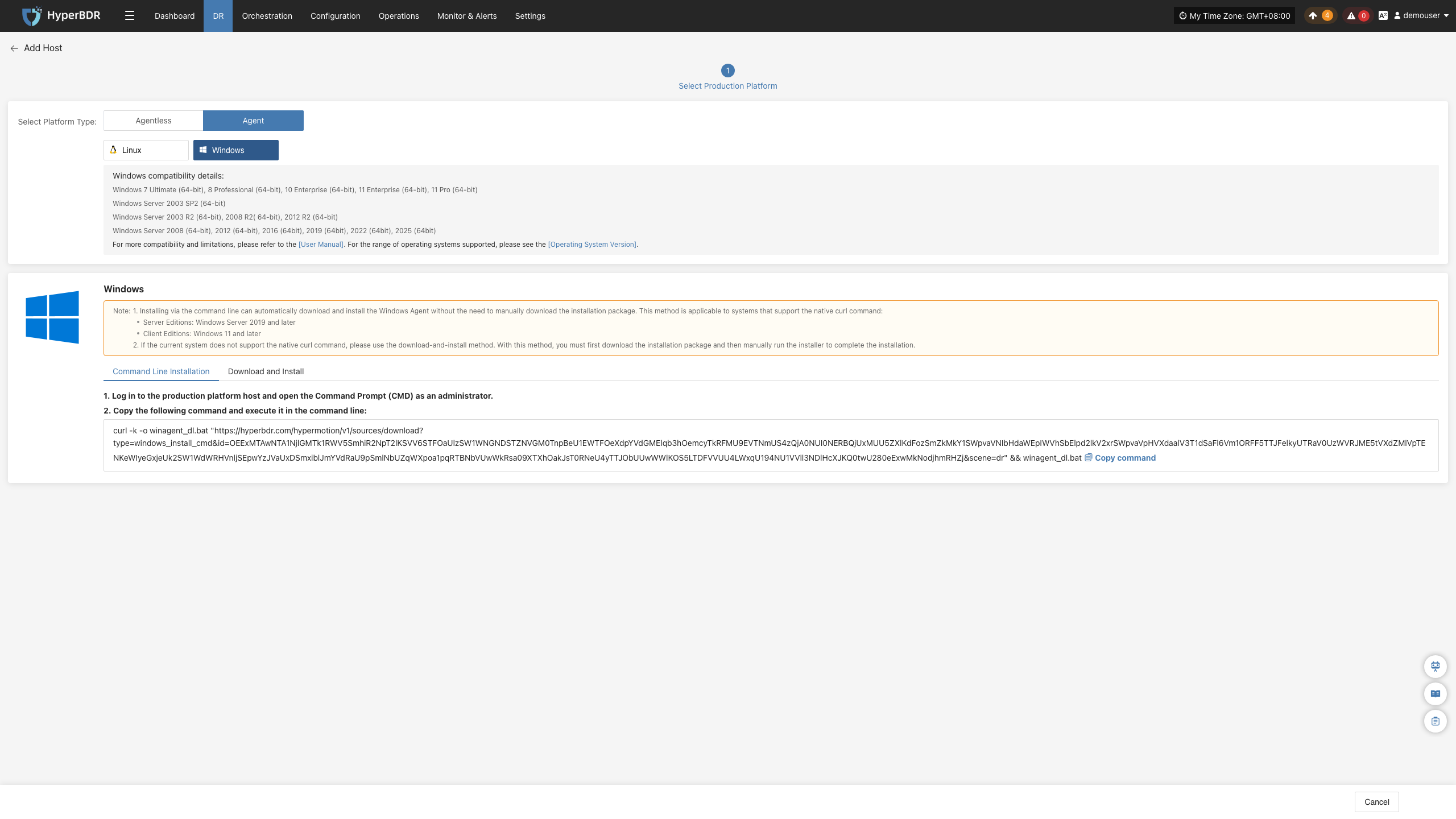1456x819 pixels.
Task: Open the alert warning triangle badge
Action: point(1358,16)
